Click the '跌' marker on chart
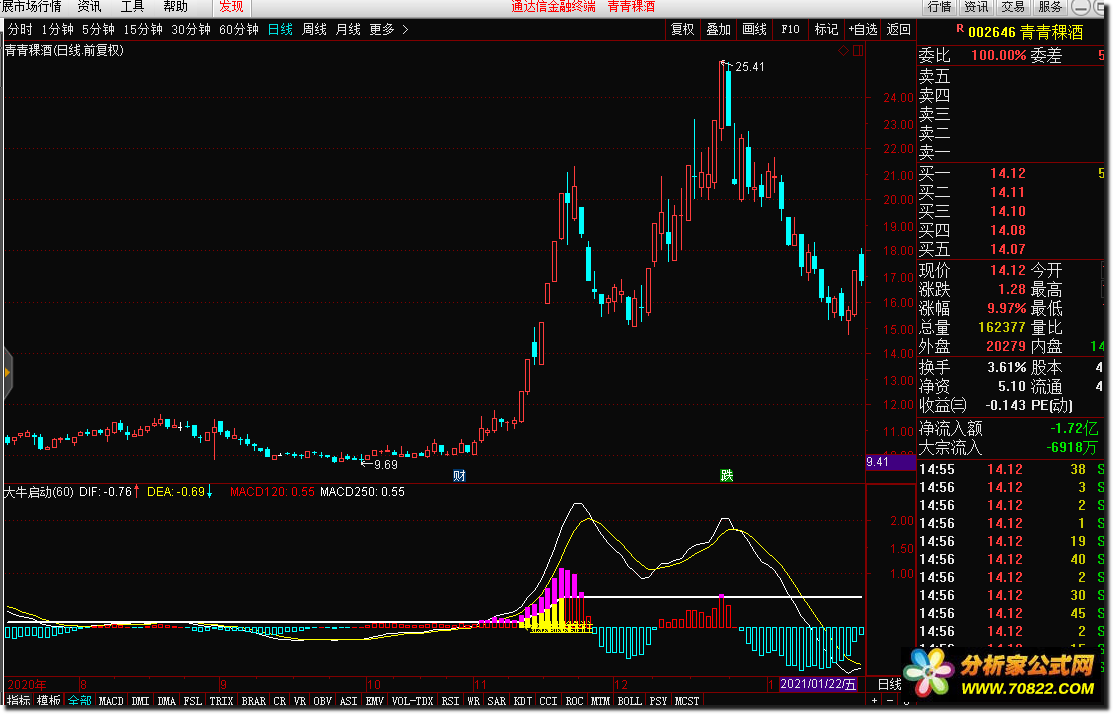This screenshot has height=714, width=1114. (726, 475)
